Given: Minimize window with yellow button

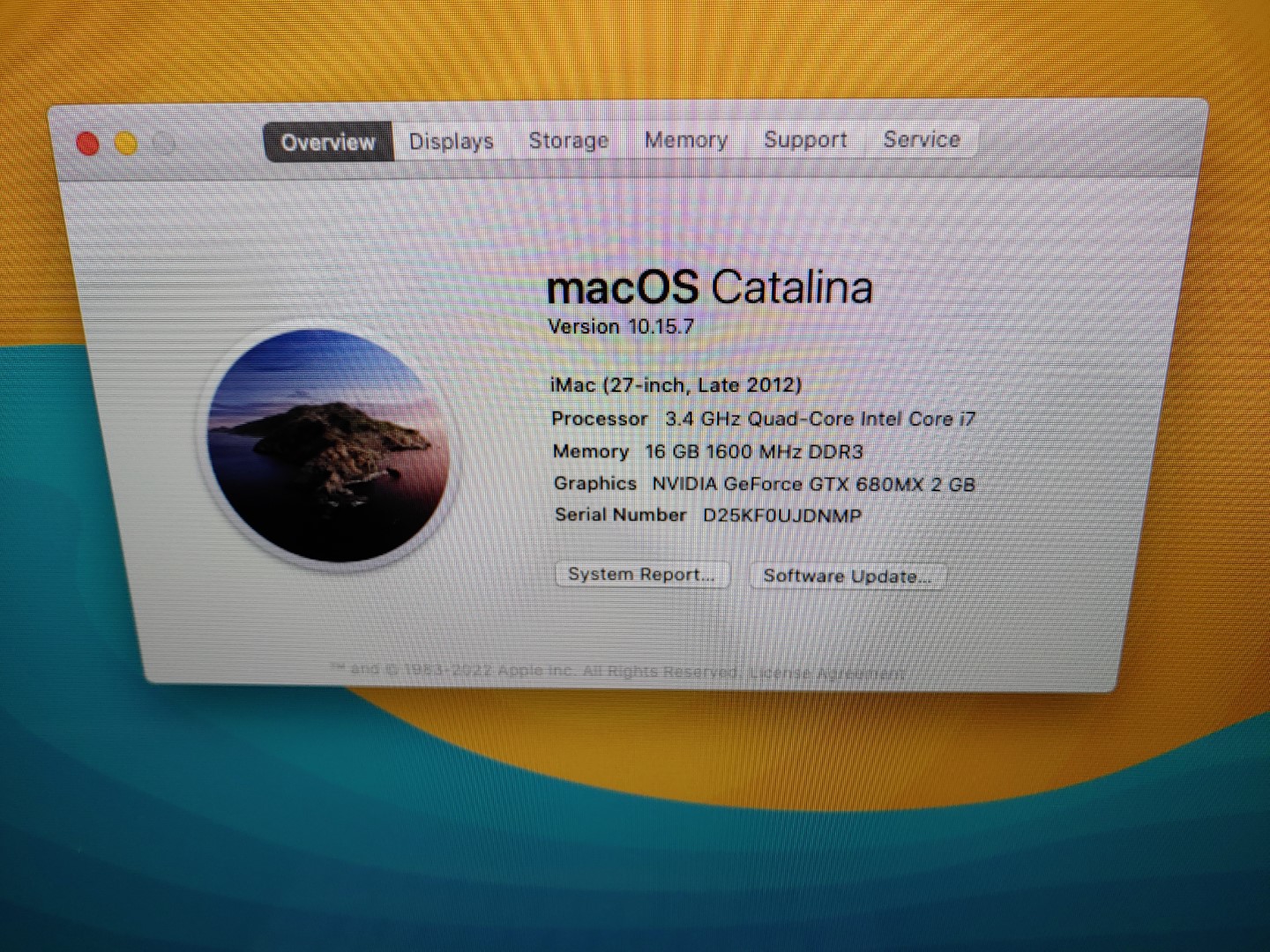Looking at the screenshot, I should (x=126, y=143).
